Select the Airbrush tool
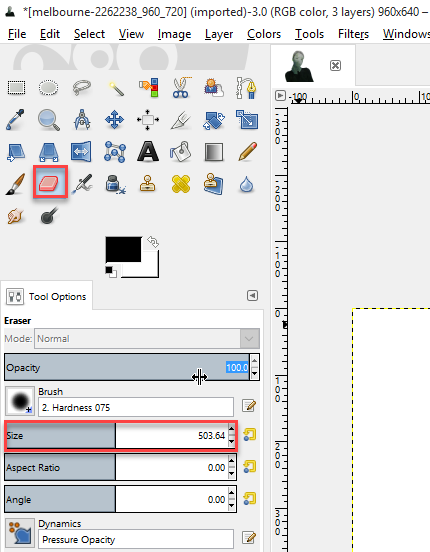 click(82, 184)
